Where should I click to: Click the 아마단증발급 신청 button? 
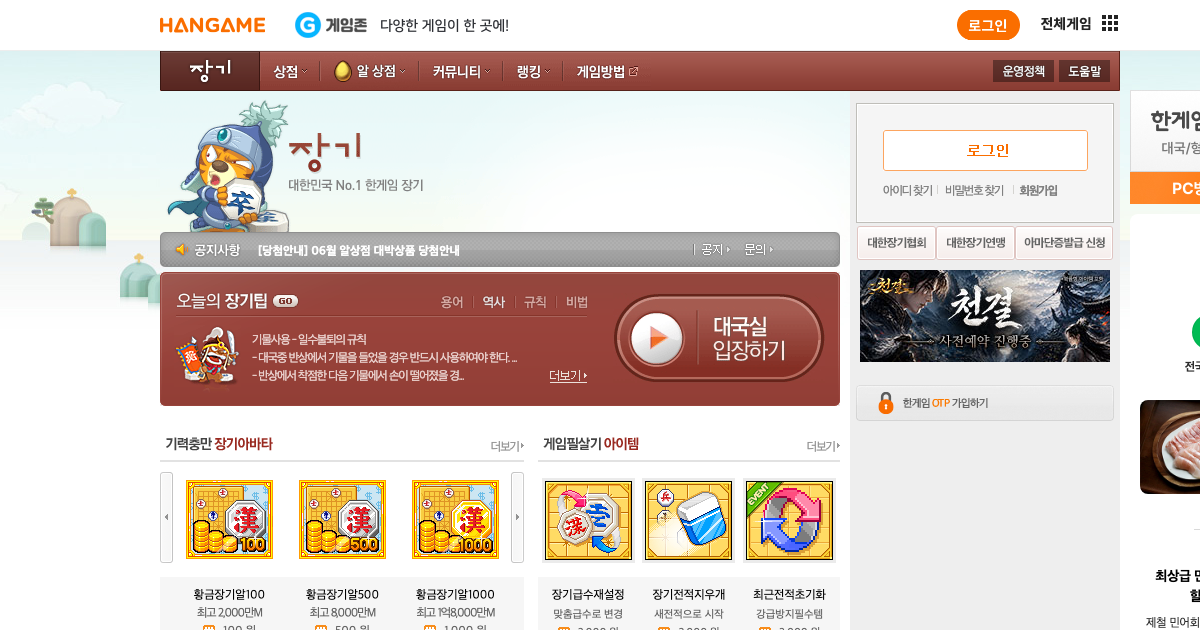coord(1064,243)
